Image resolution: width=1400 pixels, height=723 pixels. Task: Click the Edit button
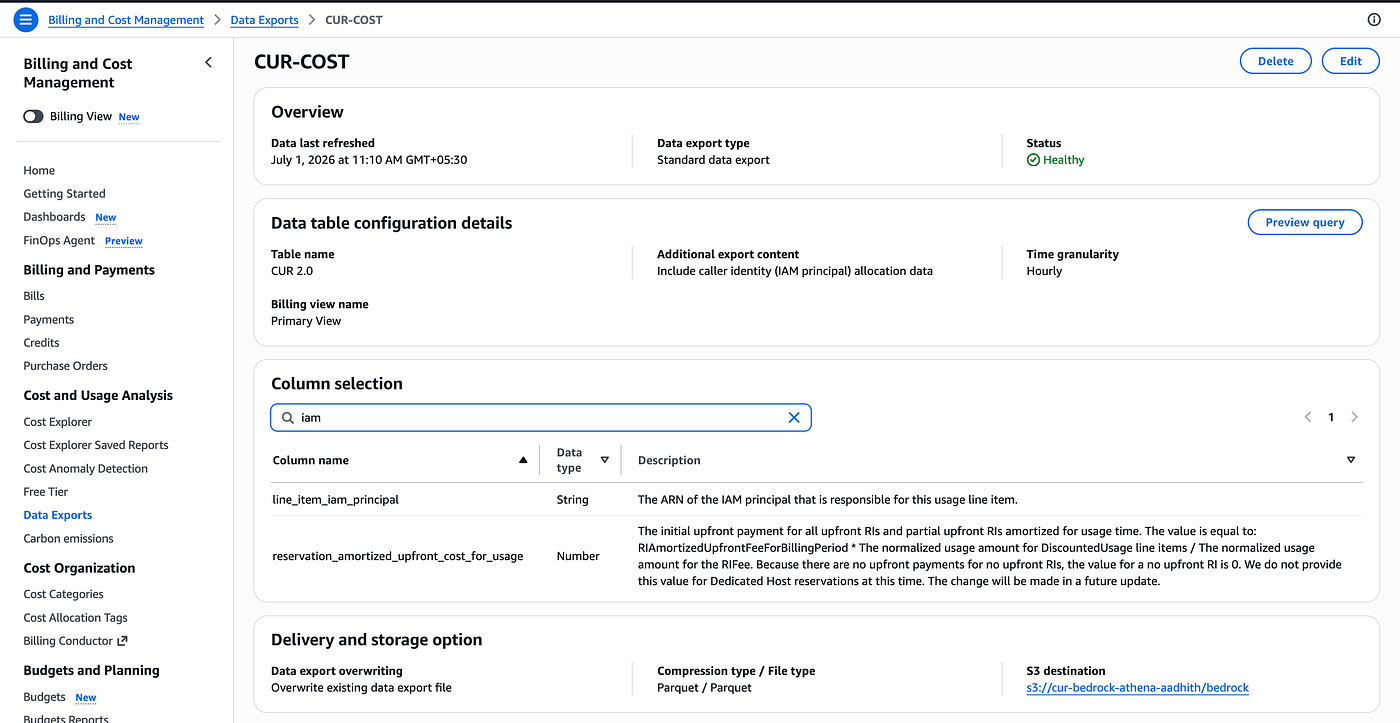(x=1350, y=61)
